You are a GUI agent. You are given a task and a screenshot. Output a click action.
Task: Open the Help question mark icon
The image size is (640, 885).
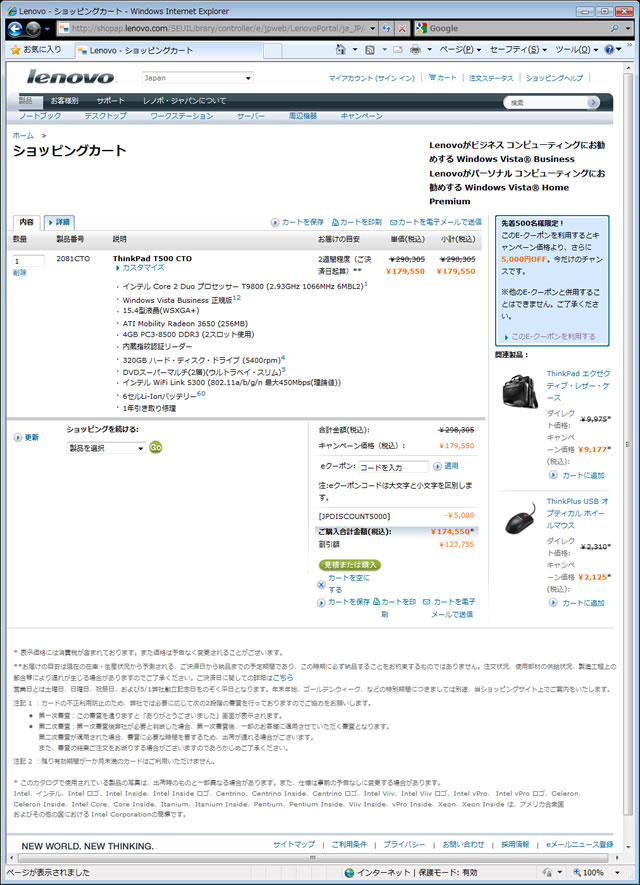[x=609, y=50]
